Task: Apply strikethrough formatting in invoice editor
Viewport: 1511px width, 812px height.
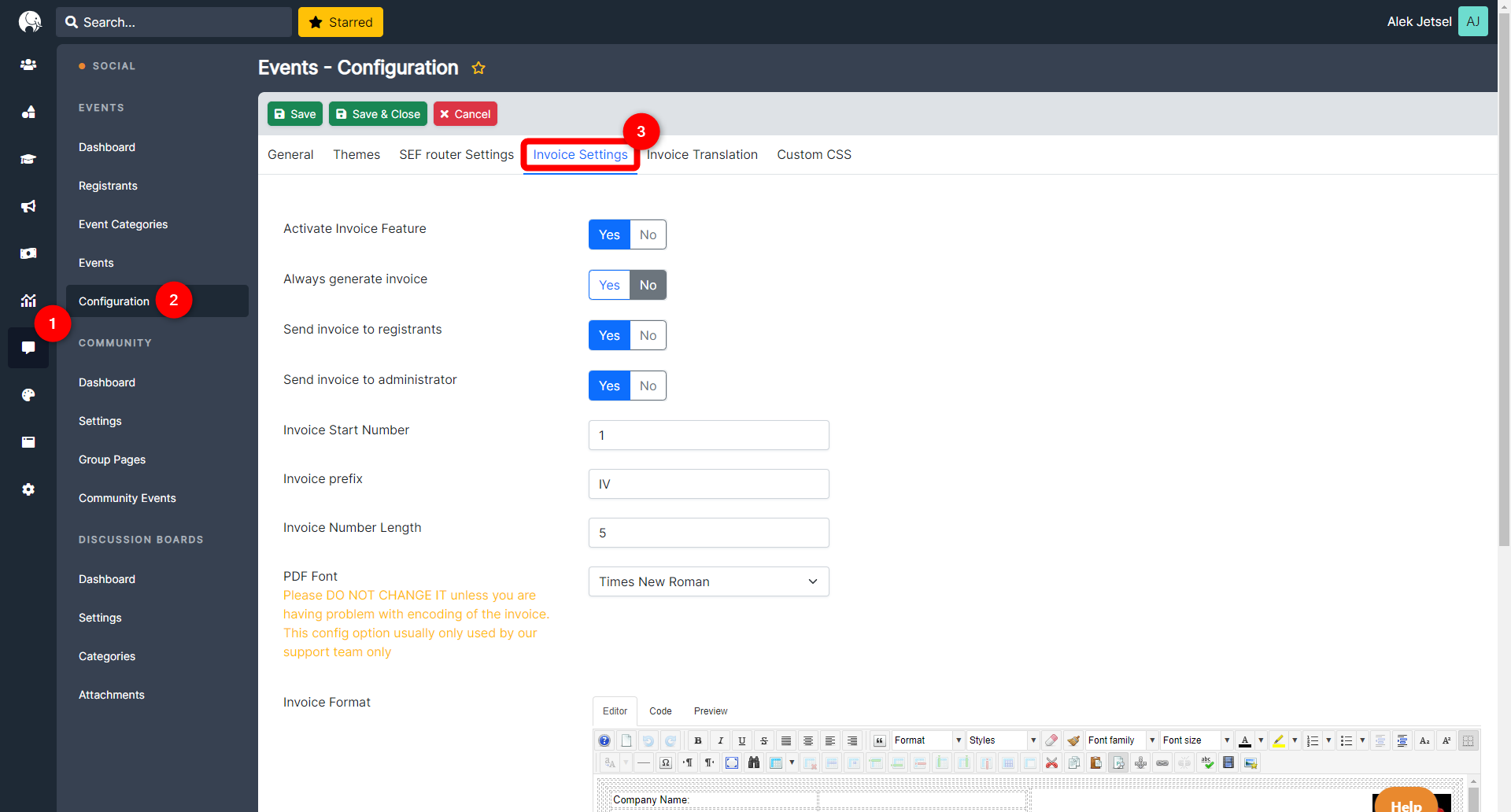Action: coord(764,740)
